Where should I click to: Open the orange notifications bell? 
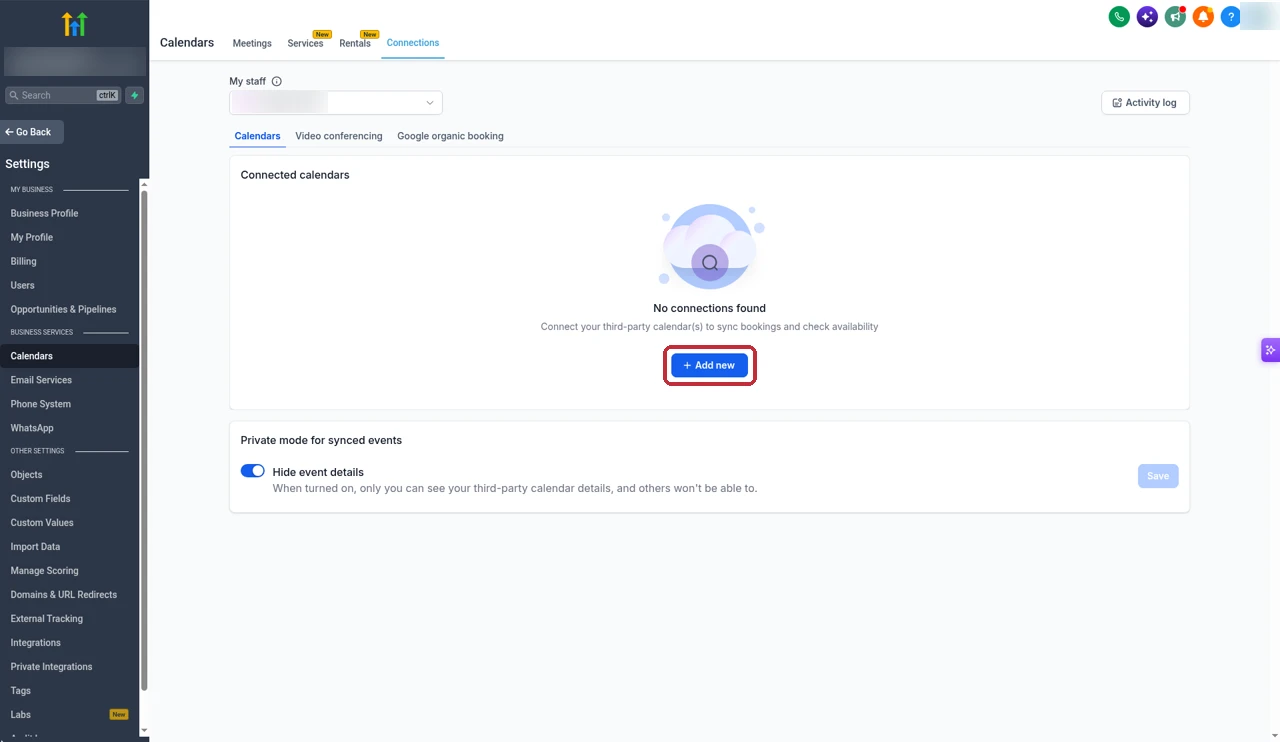1203,17
